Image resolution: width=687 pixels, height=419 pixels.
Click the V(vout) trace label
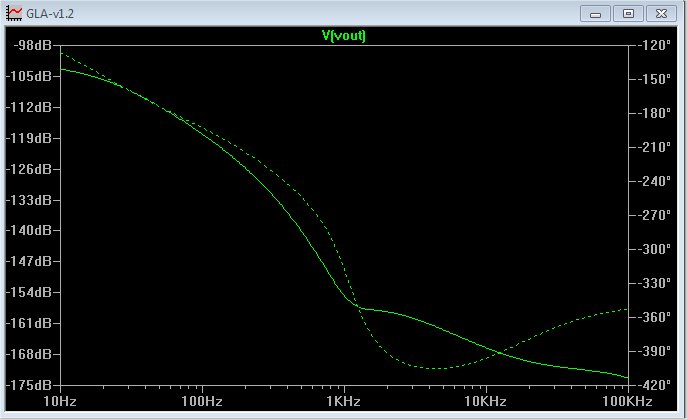(344, 36)
